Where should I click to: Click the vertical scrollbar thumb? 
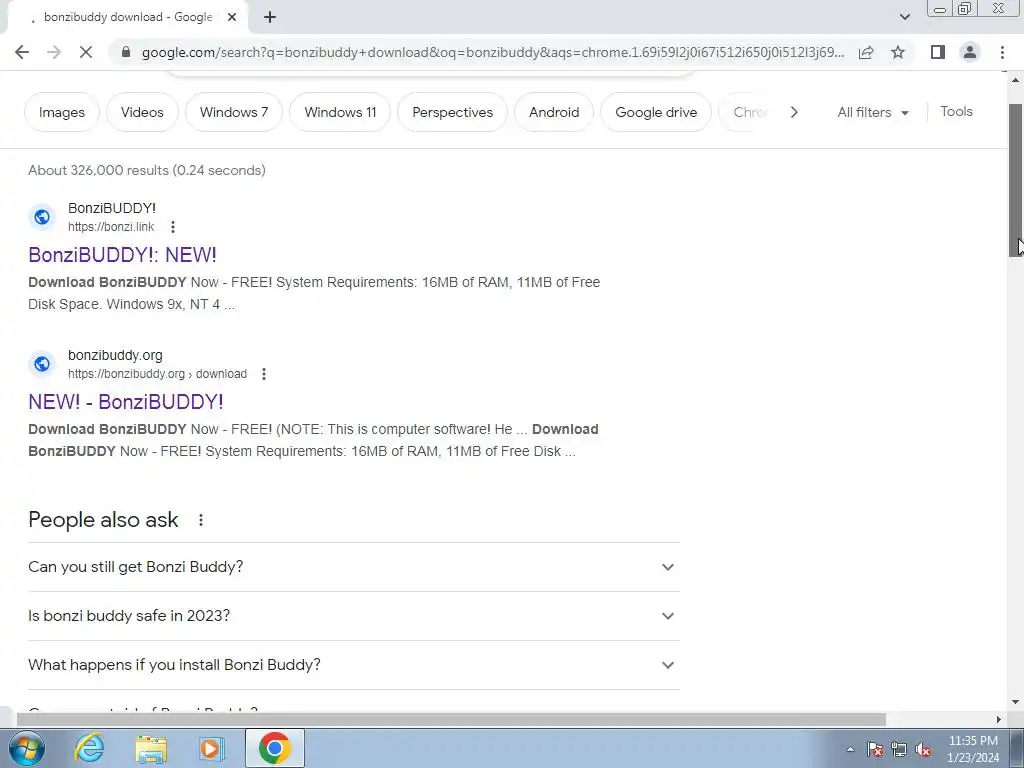coord(1016,180)
